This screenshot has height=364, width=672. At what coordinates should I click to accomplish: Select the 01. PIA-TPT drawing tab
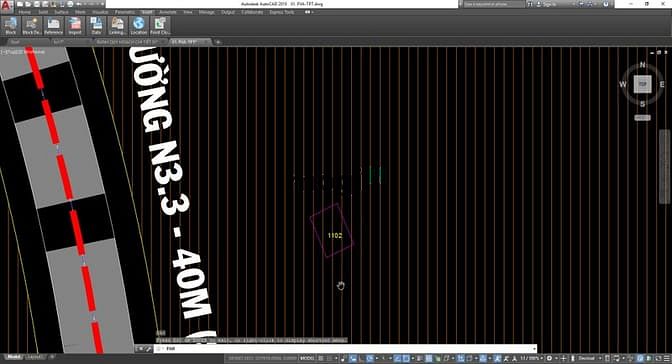pos(189,42)
